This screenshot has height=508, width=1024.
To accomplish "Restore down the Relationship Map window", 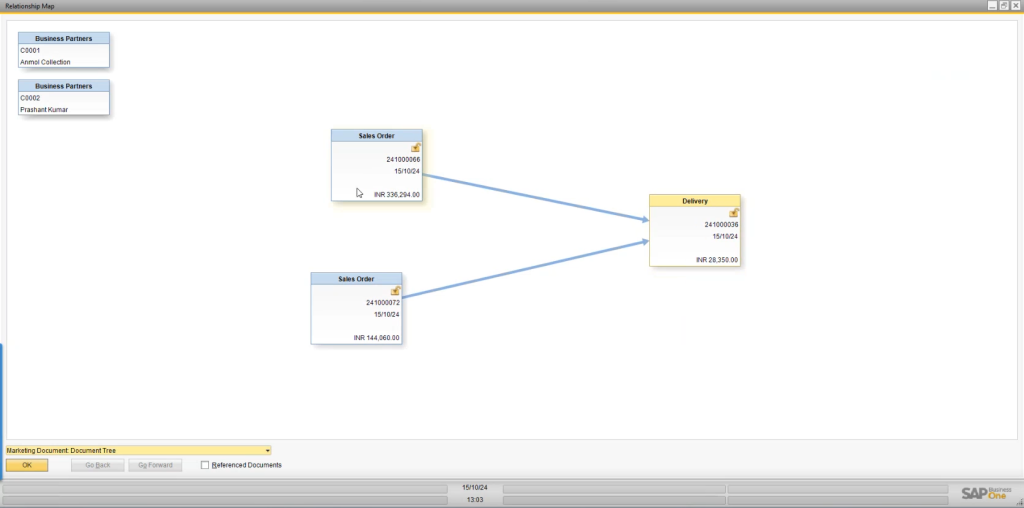I will 1004,6.
